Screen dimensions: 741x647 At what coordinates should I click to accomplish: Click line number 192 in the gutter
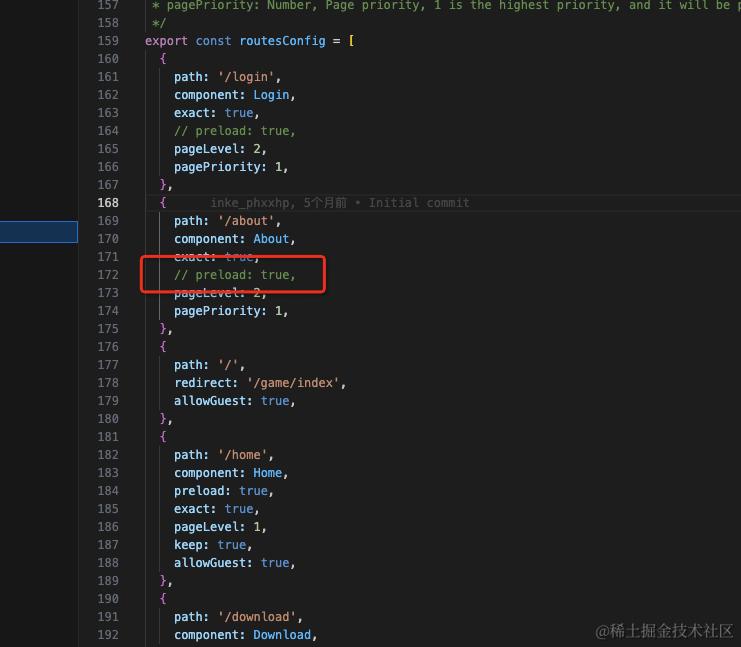click(x=108, y=635)
